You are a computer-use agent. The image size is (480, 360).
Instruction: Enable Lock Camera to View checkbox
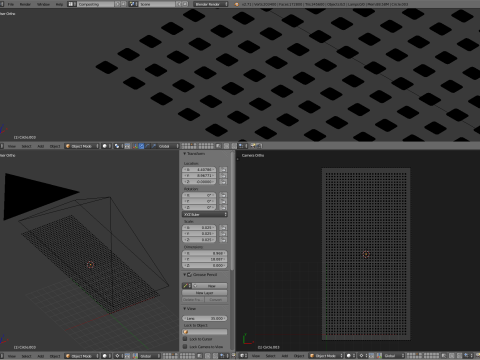[185, 347]
